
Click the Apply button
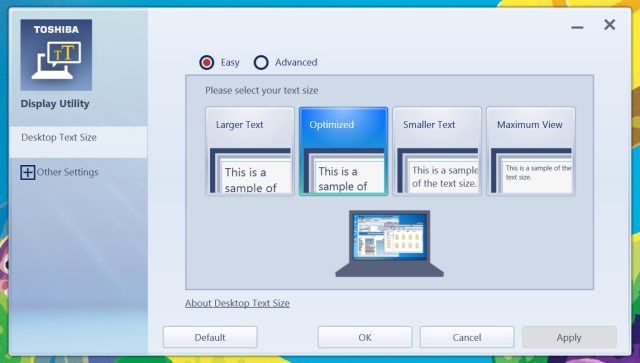pos(569,337)
